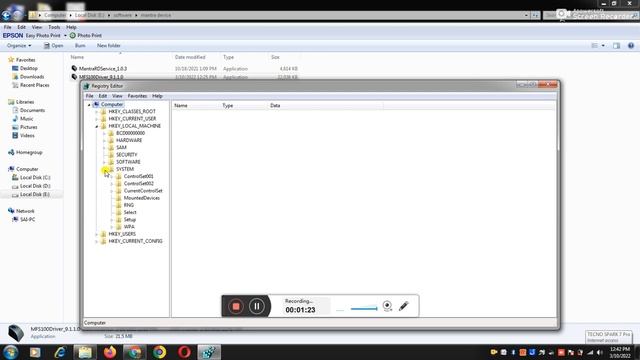Image resolution: width=640 pixels, height=360 pixels.
Task: Open SAI-PC under Network
Action: click(27, 220)
